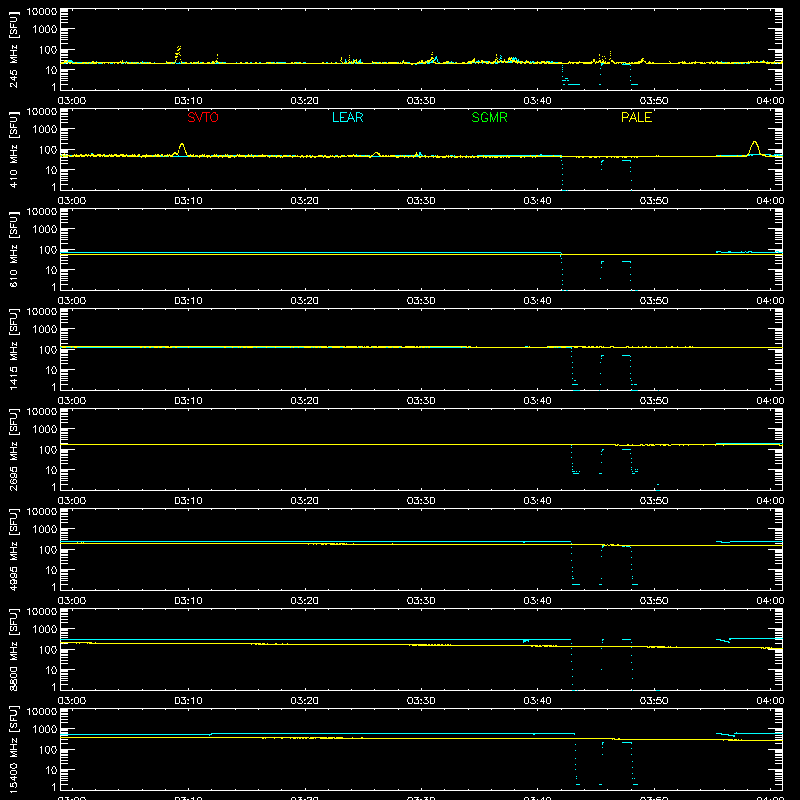The image size is (800, 800).
Task: Select the 410 MHz [SFU] axis title
Action: (x=13, y=149)
